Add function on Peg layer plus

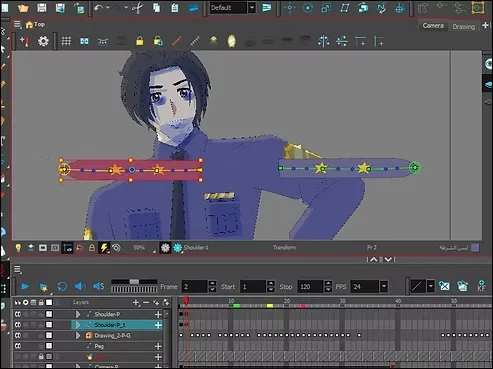coord(158,346)
